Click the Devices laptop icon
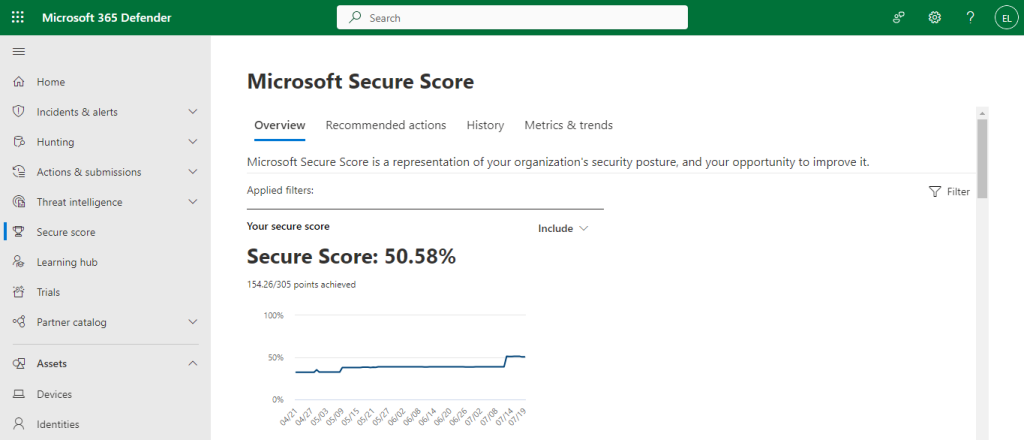The width and height of the screenshot is (1024, 440). [x=19, y=394]
